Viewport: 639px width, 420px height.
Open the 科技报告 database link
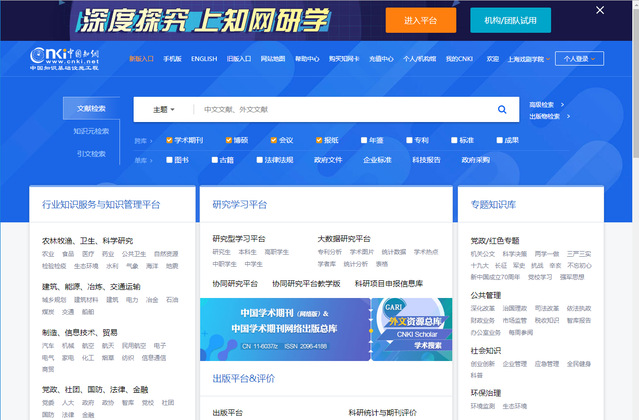click(x=426, y=160)
